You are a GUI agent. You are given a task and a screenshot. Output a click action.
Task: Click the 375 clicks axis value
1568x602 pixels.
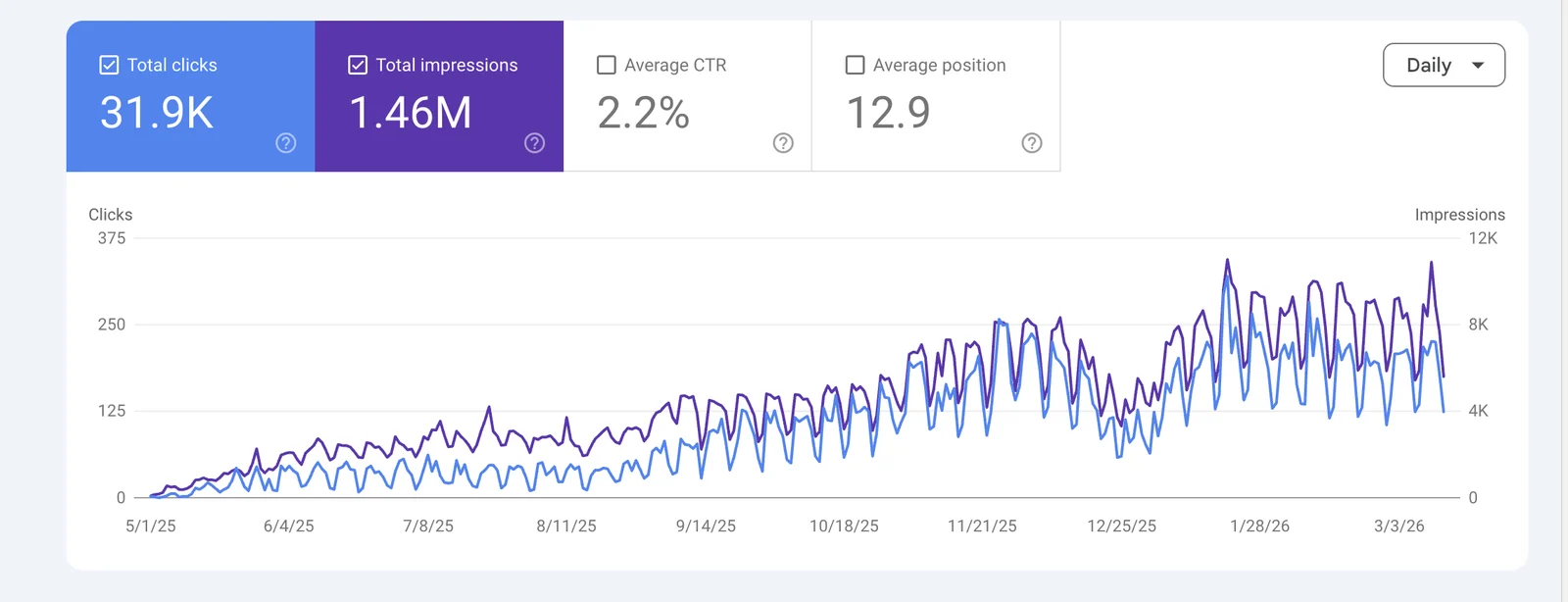point(112,238)
